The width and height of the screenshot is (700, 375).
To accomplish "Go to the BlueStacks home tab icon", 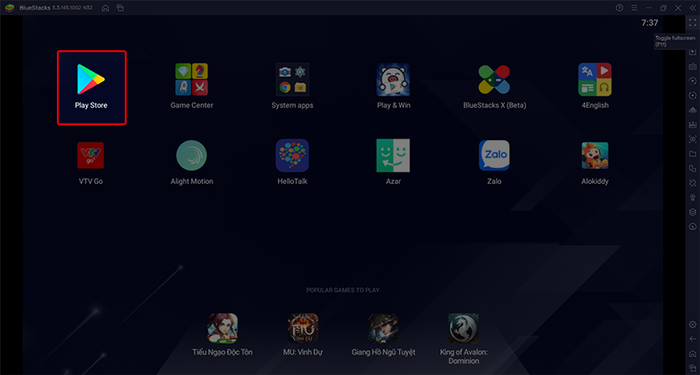I will 105,8.
